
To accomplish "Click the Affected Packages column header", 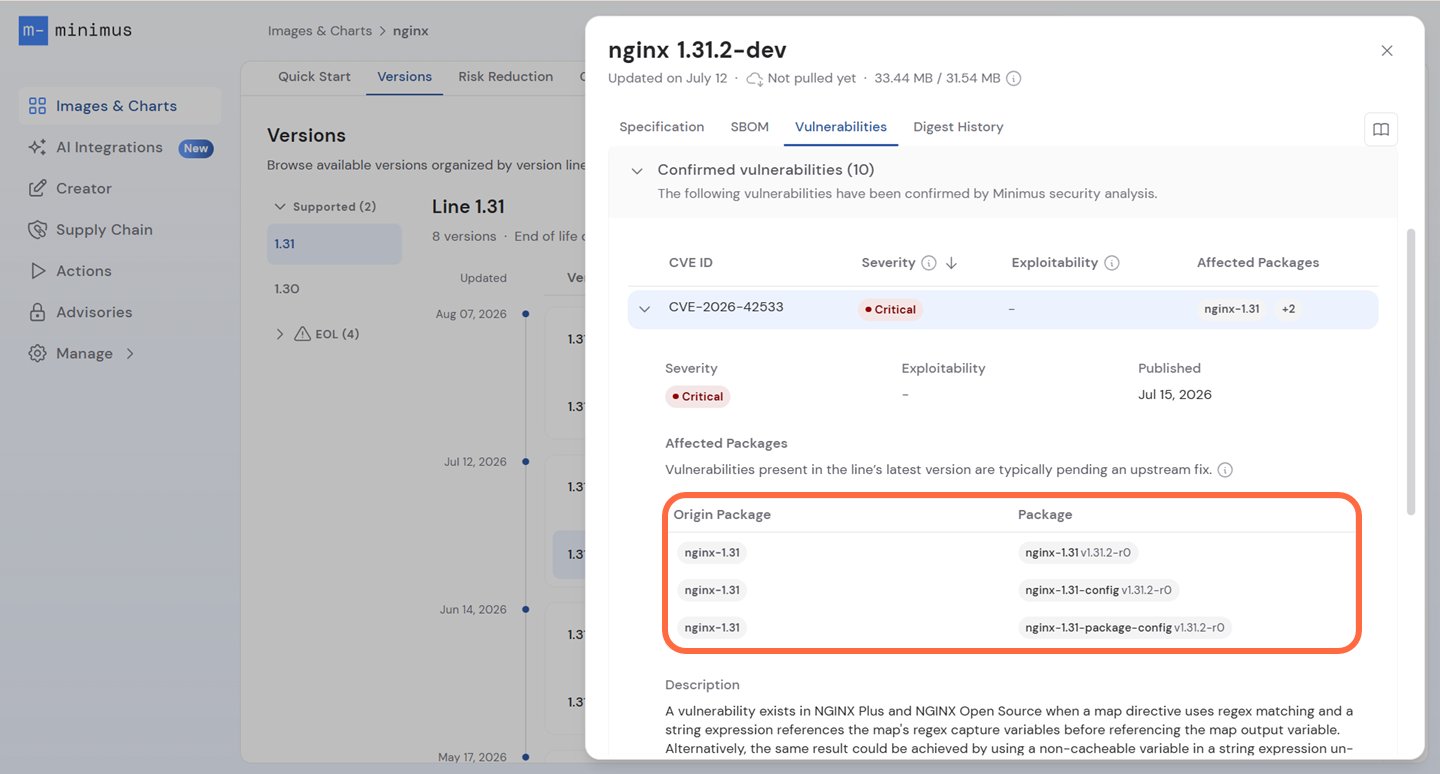I will point(1258,263).
